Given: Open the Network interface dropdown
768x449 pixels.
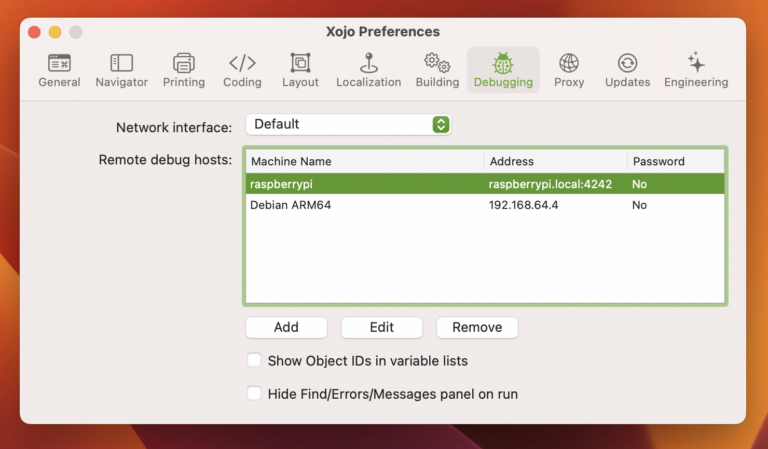Looking at the screenshot, I should click(x=348, y=124).
